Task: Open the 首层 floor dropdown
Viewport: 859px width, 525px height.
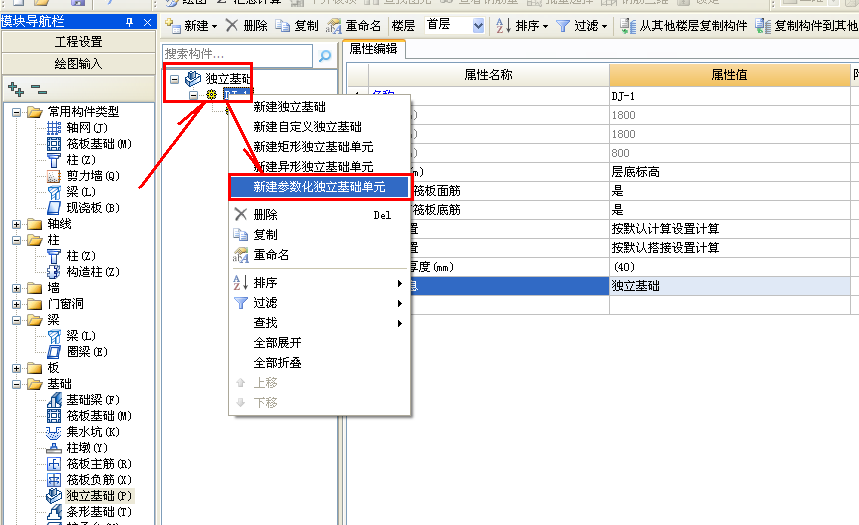Action: pyautogui.click(x=478, y=26)
